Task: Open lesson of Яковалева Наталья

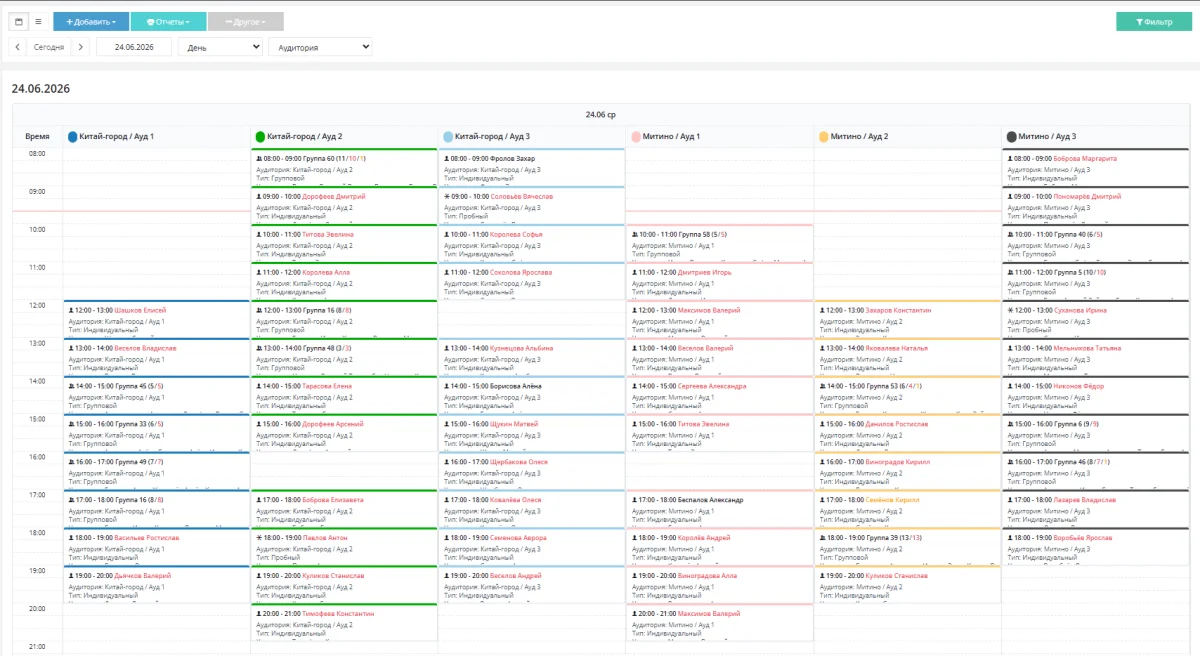Action: pos(908,357)
